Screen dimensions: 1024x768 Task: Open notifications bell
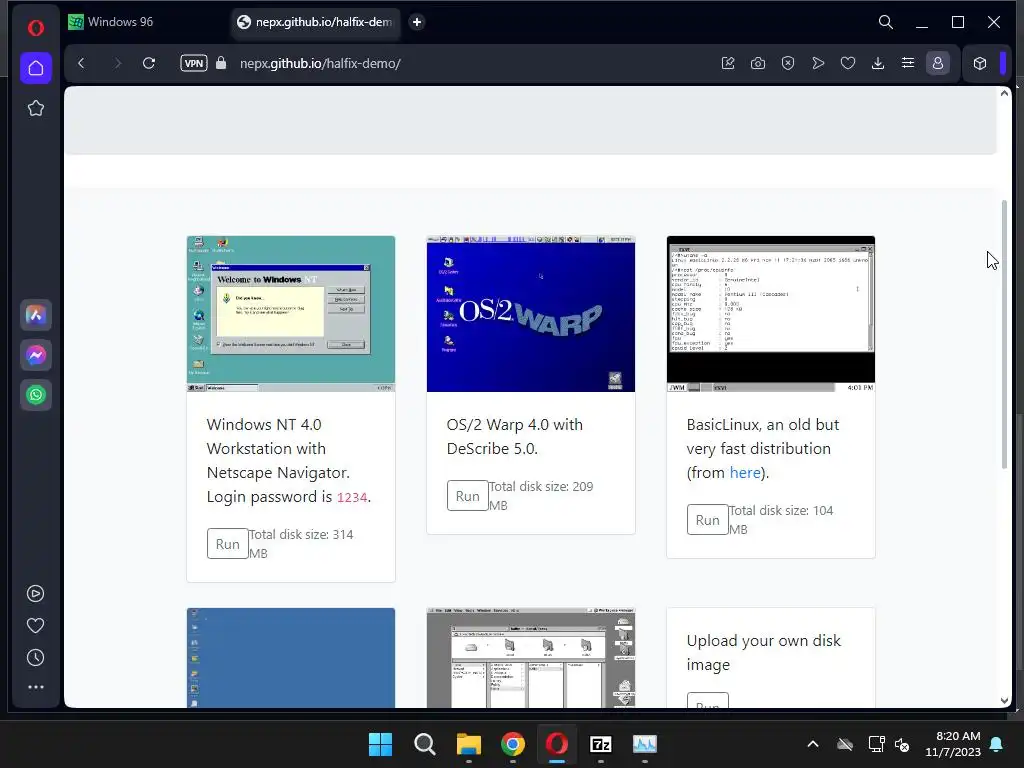click(x=996, y=744)
